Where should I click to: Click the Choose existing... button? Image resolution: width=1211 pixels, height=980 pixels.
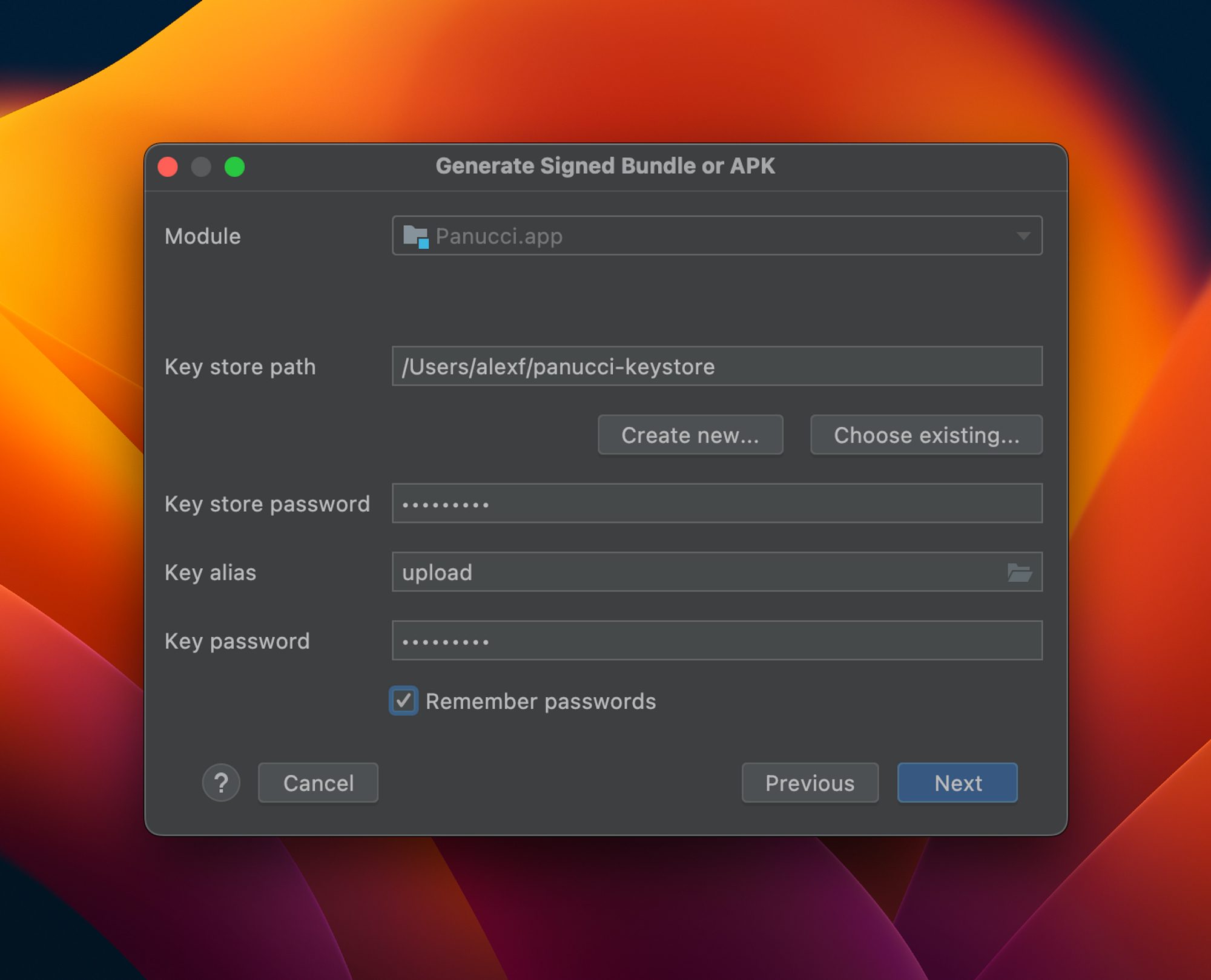point(926,435)
